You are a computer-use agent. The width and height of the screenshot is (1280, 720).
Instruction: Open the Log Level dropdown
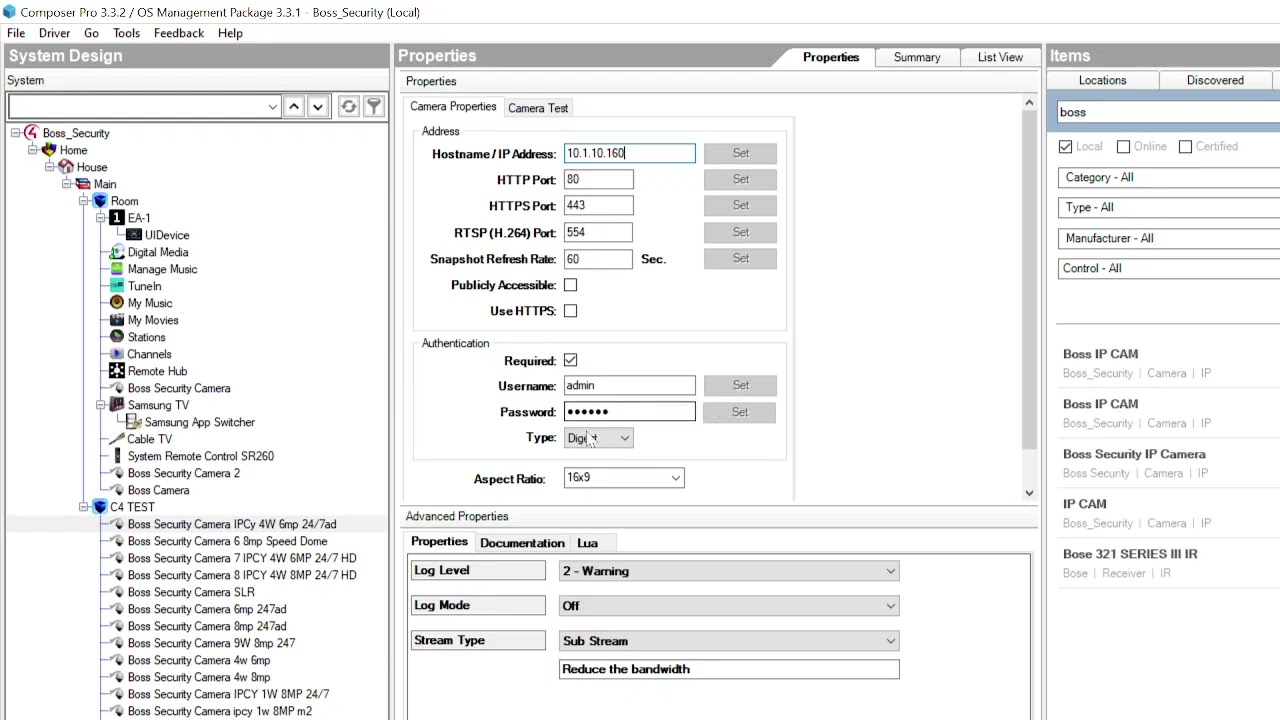coord(729,571)
